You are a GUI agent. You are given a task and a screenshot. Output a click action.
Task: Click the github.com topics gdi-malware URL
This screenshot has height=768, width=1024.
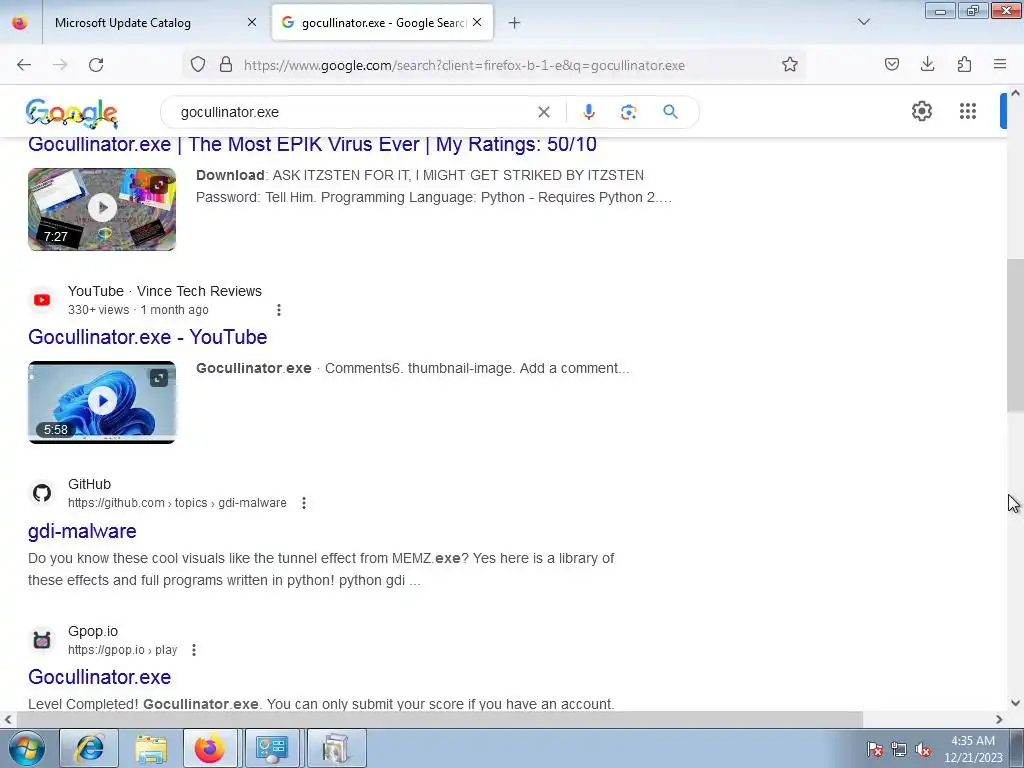click(177, 503)
